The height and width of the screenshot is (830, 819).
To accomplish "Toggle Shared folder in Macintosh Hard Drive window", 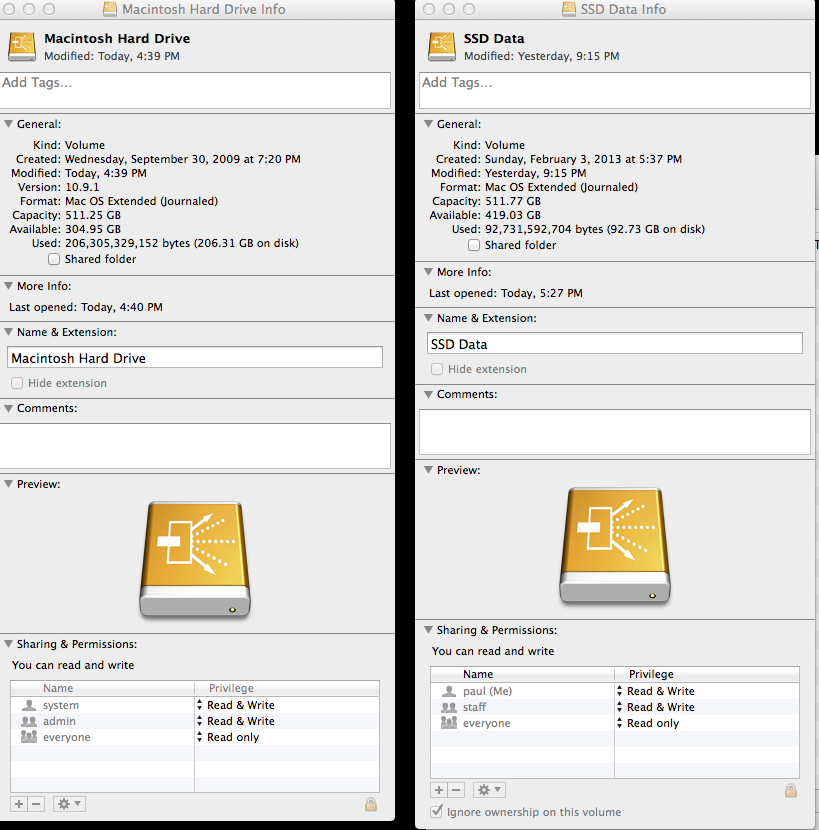I will tap(54, 259).
